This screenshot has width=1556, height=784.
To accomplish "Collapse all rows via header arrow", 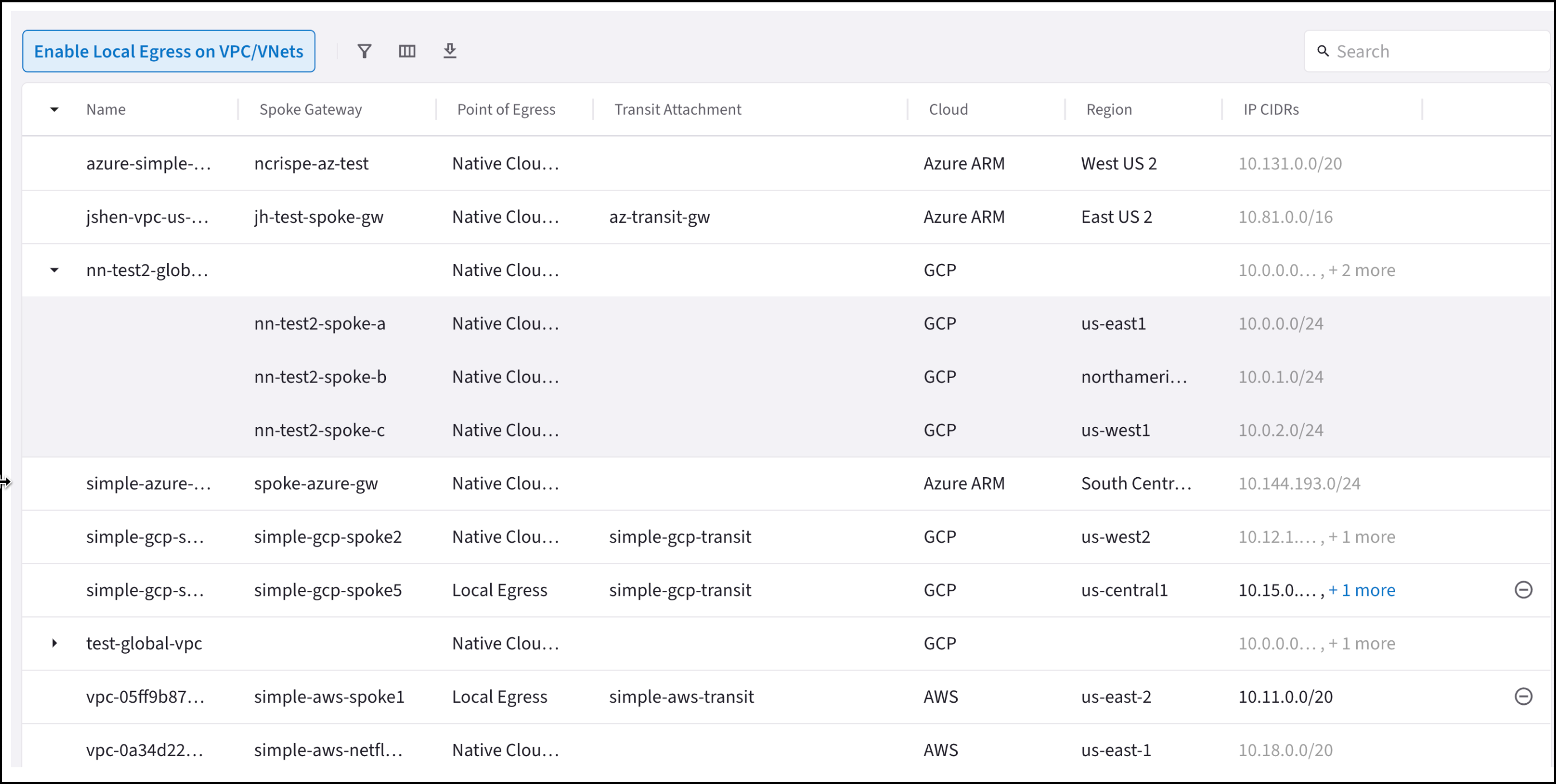I will pyautogui.click(x=55, y=109).
